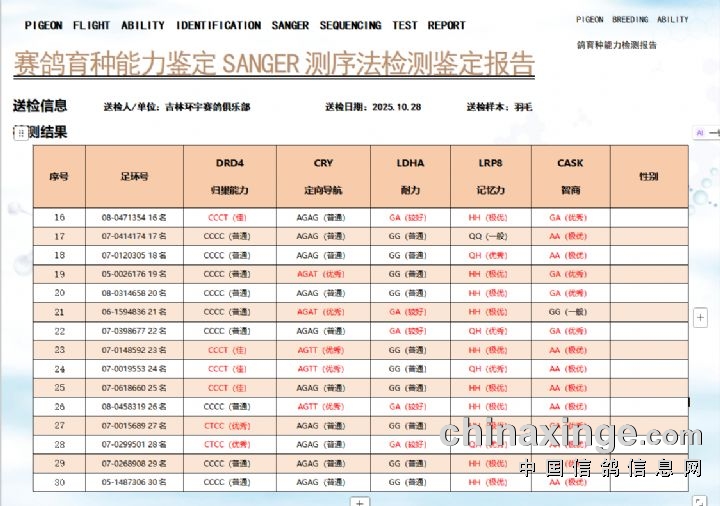
Task: Click the 送检日期 2025.10.28 text
Action: click(373, 107)
